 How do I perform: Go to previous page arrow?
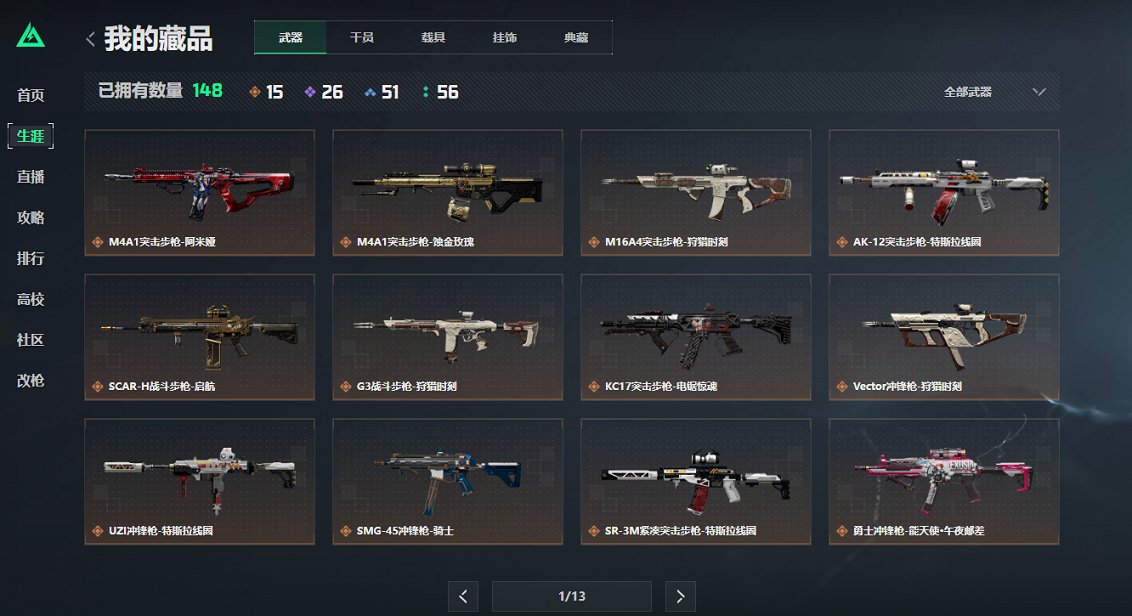pos(463,597)
